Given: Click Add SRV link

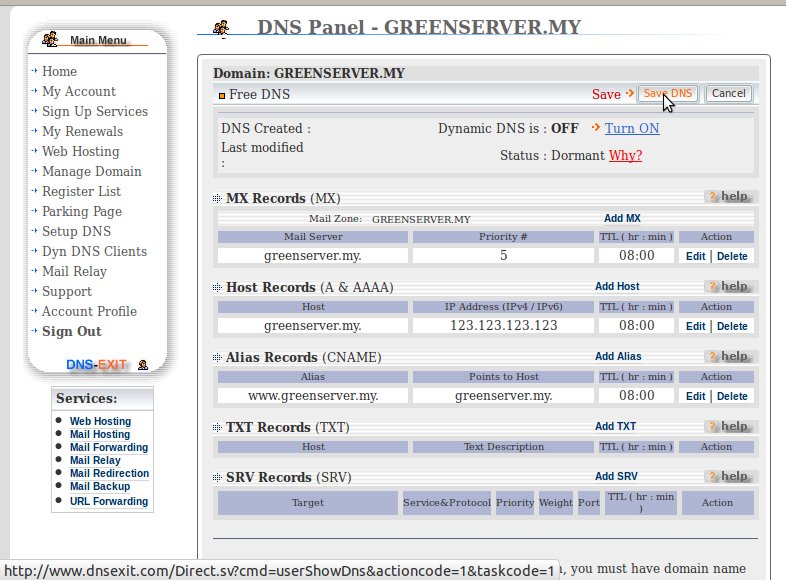Looking at the screenshot, I should pyautogui.click(x=616, y=476).
